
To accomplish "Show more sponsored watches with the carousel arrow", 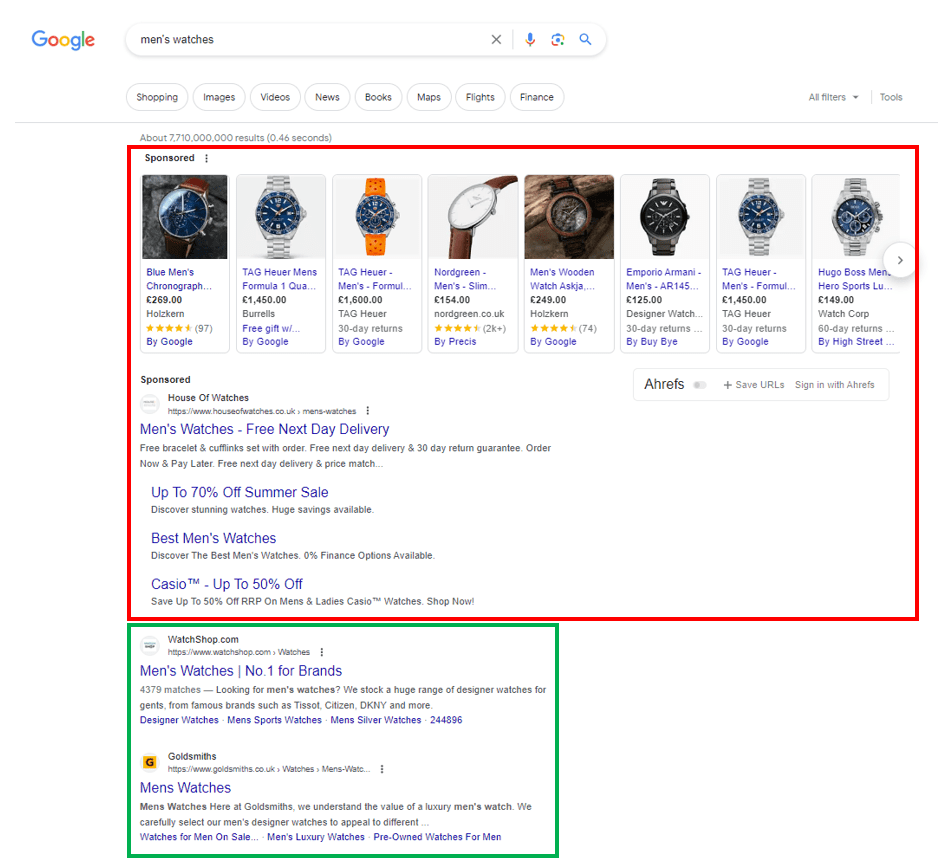I will pyautogui.click(x=900, y=260).
